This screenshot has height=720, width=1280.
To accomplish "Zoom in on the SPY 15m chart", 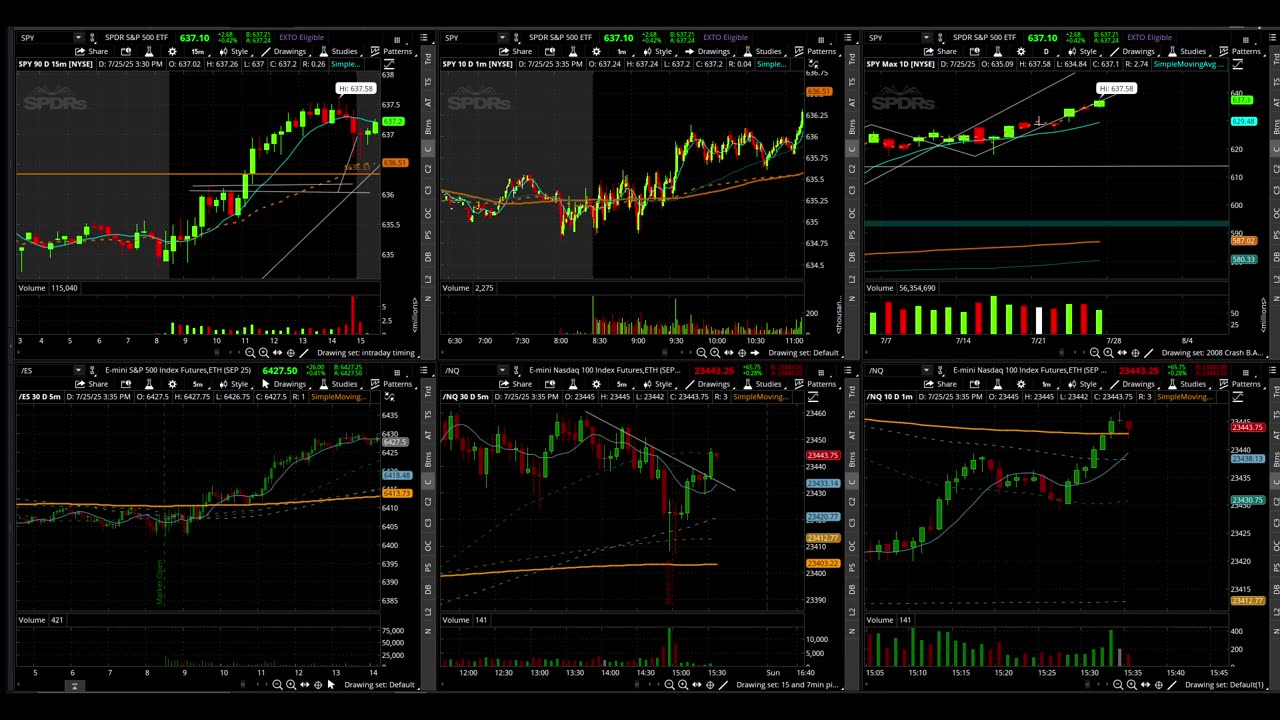I will click(264, 353).
